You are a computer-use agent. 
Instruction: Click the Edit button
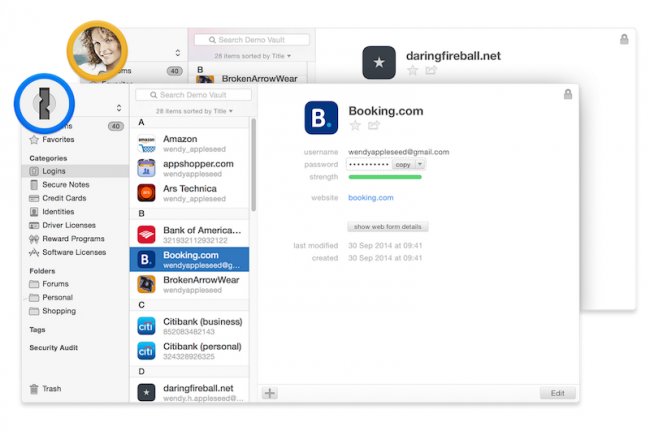point(558,393)
